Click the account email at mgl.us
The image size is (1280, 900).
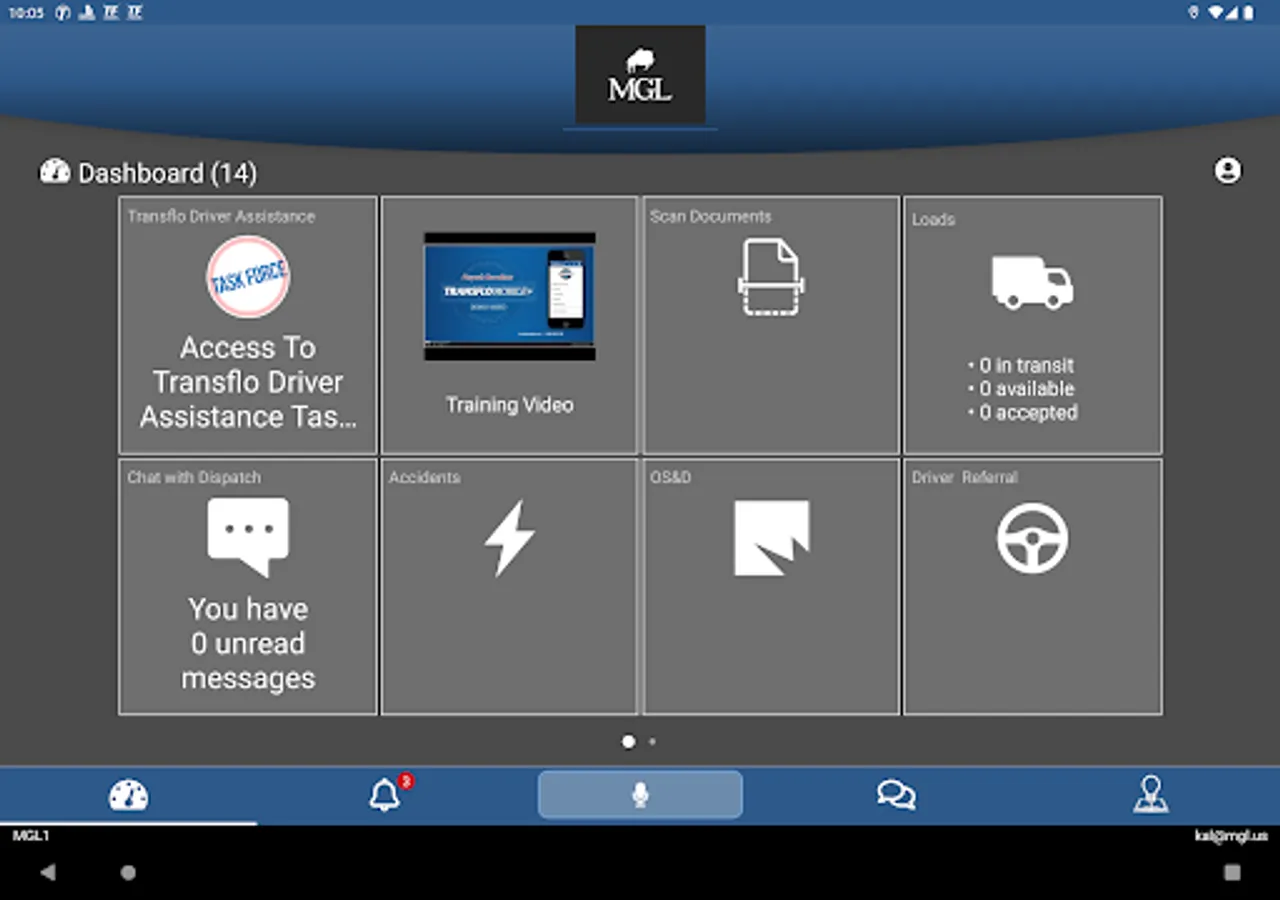(1231, 835)
